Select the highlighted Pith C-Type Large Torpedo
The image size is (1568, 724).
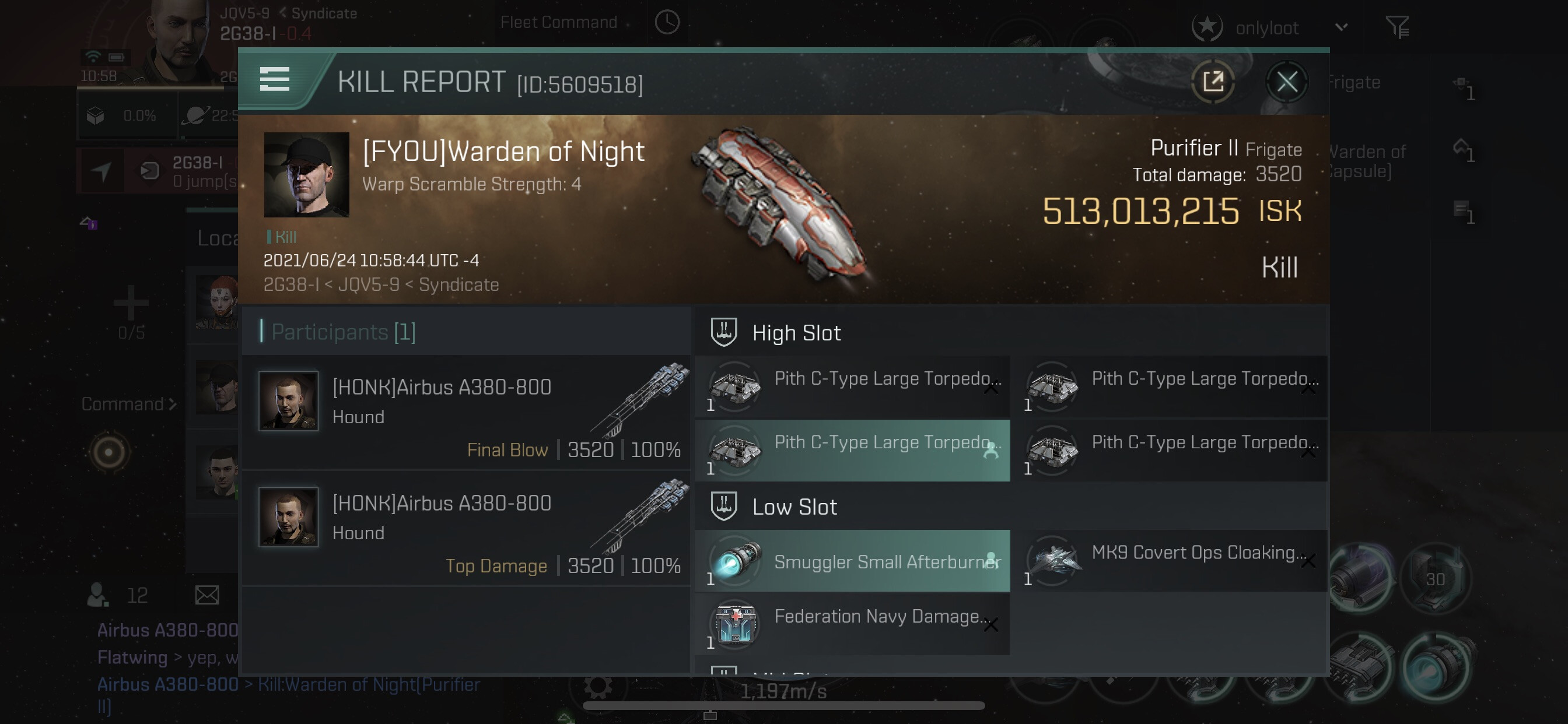852,450
